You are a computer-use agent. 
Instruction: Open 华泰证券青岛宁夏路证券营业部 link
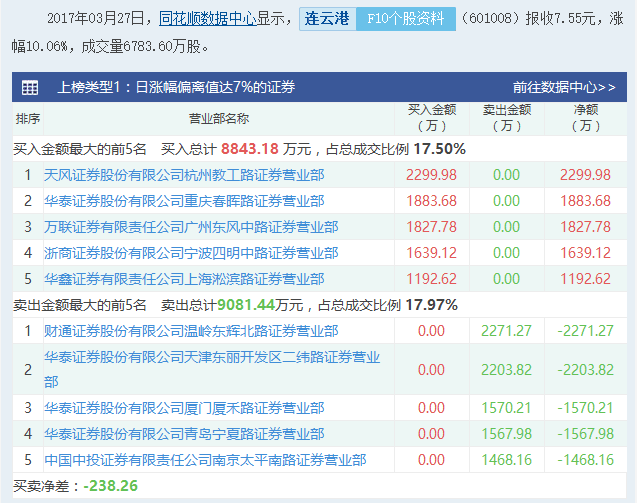click(184, 434)
